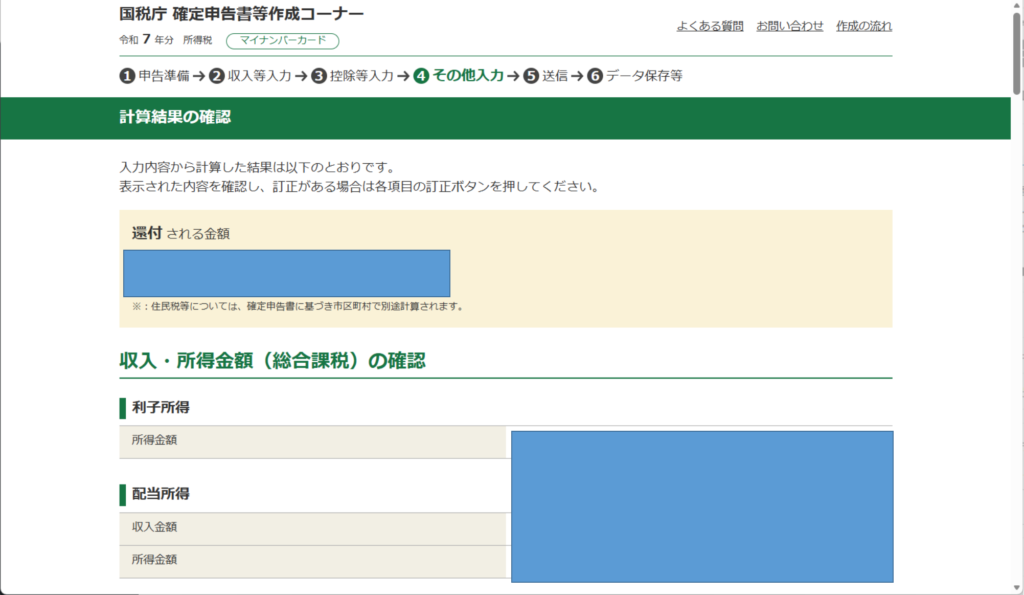This screenshot has height=595, width=1024.
Task: Click the マイナンバーカード badge
Action: (x=283, y=41)
